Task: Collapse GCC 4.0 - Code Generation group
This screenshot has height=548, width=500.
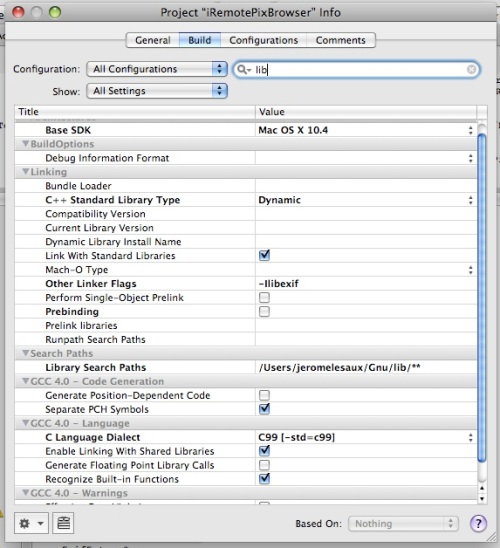Action: coord(25,381)
